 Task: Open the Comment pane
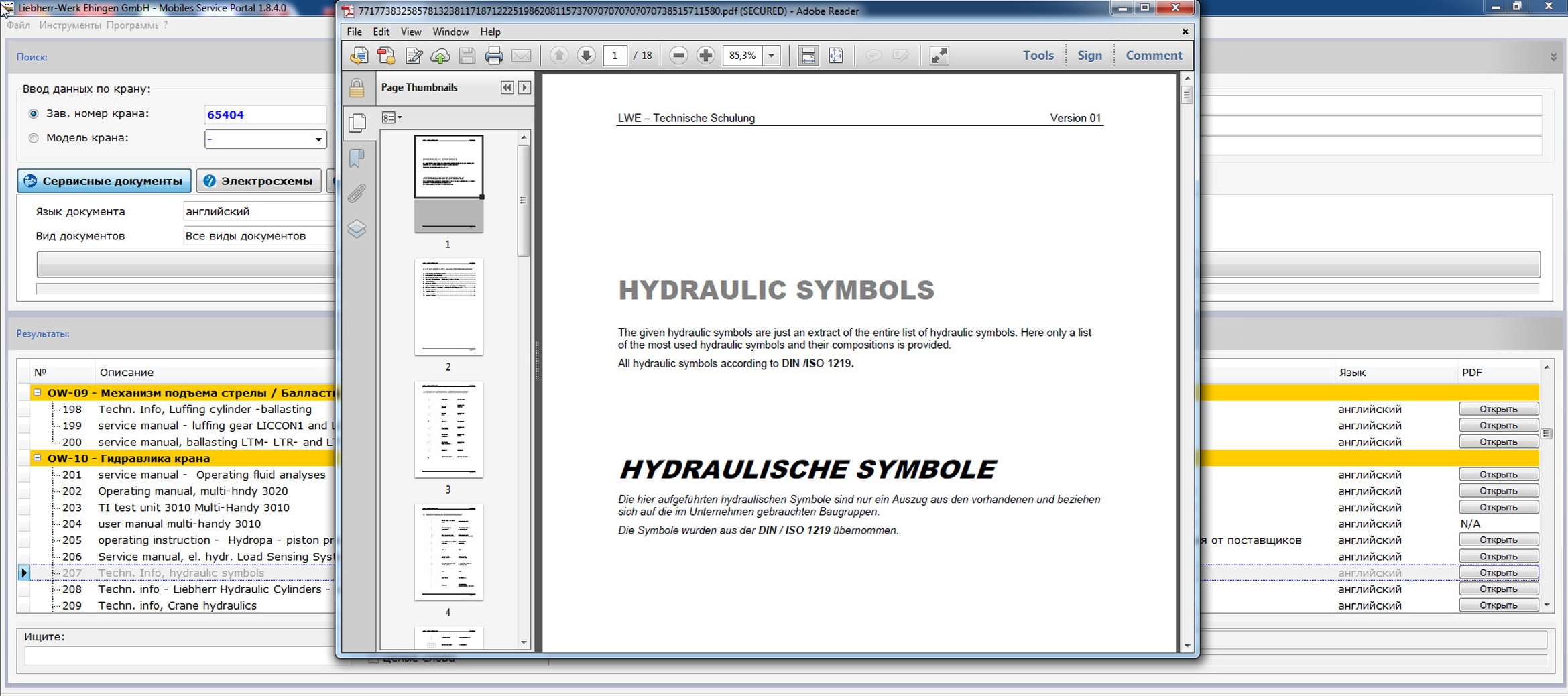pos(1153,56)
